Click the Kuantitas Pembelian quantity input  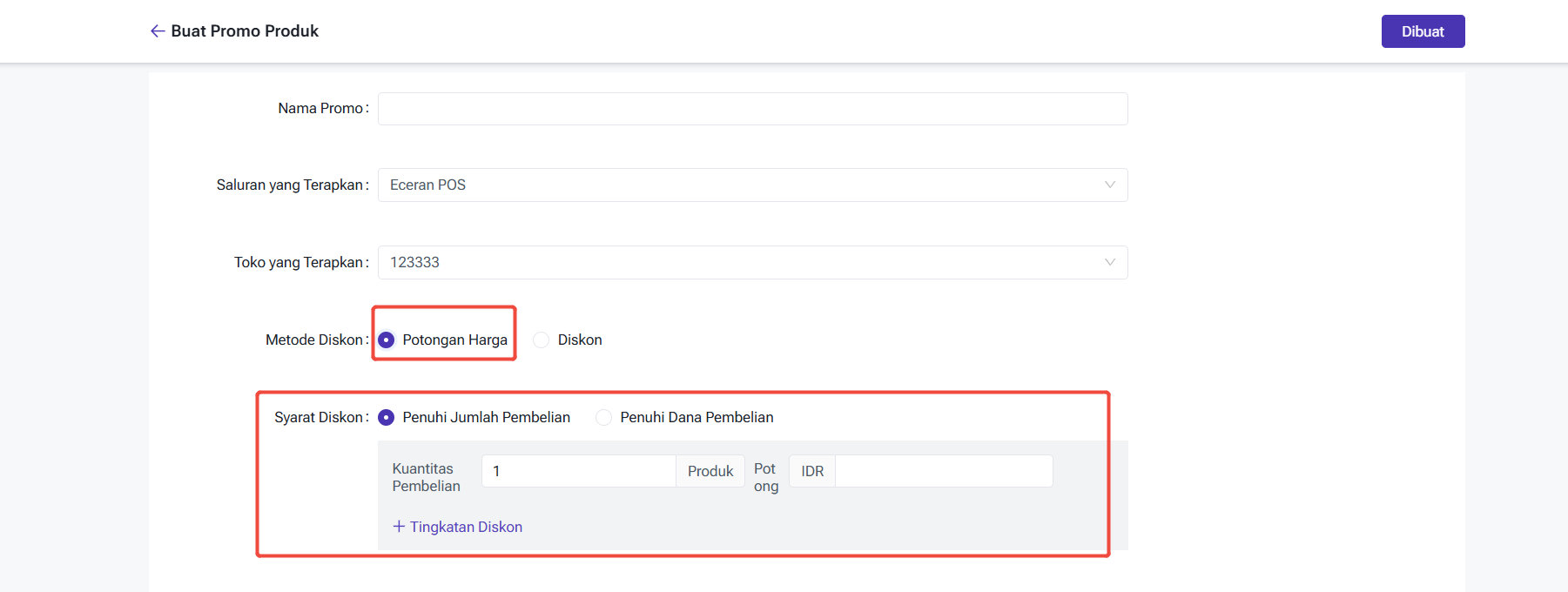[x=578, y=471]
